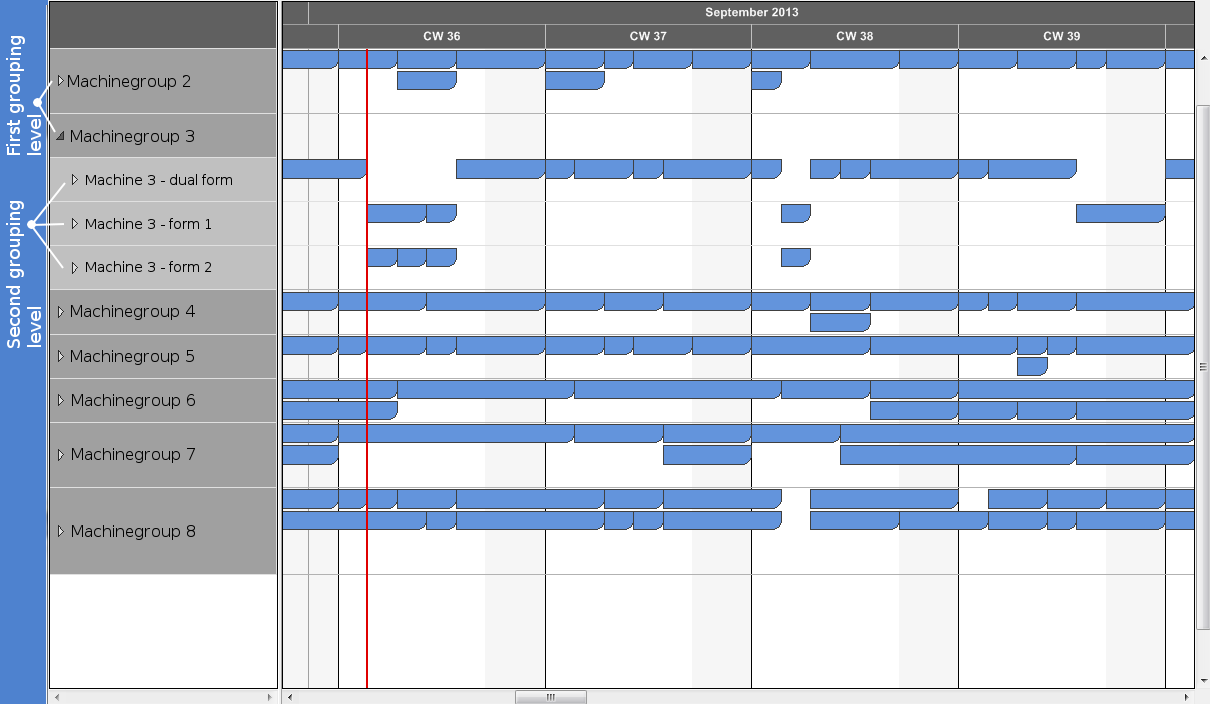
Task: Click the table panel scrollbar right arrow
Action: [x=270, y=697]
